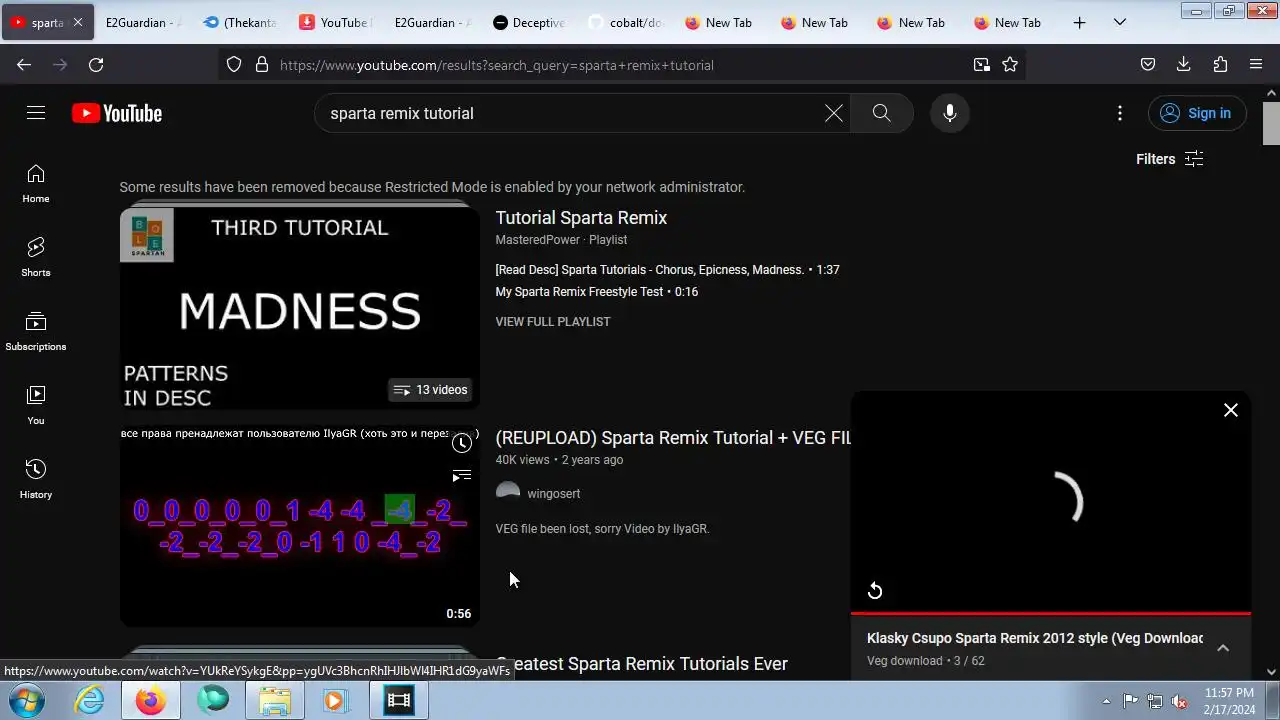Open muted volume icon in tray
Viewport: 1280px width, 720px height.
coord(1179,701)
